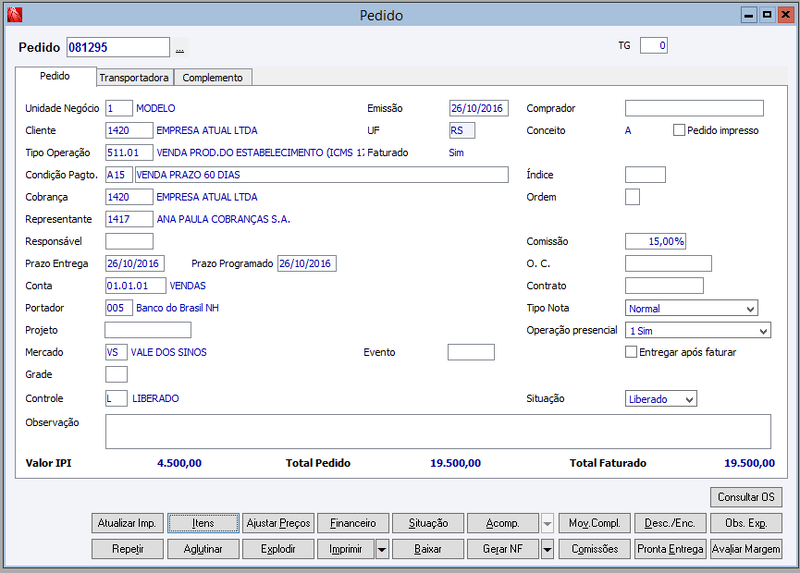This screenshot has height=573, width=800.
Task: Click the Consultar OS button
Action: tap(746, 497)
